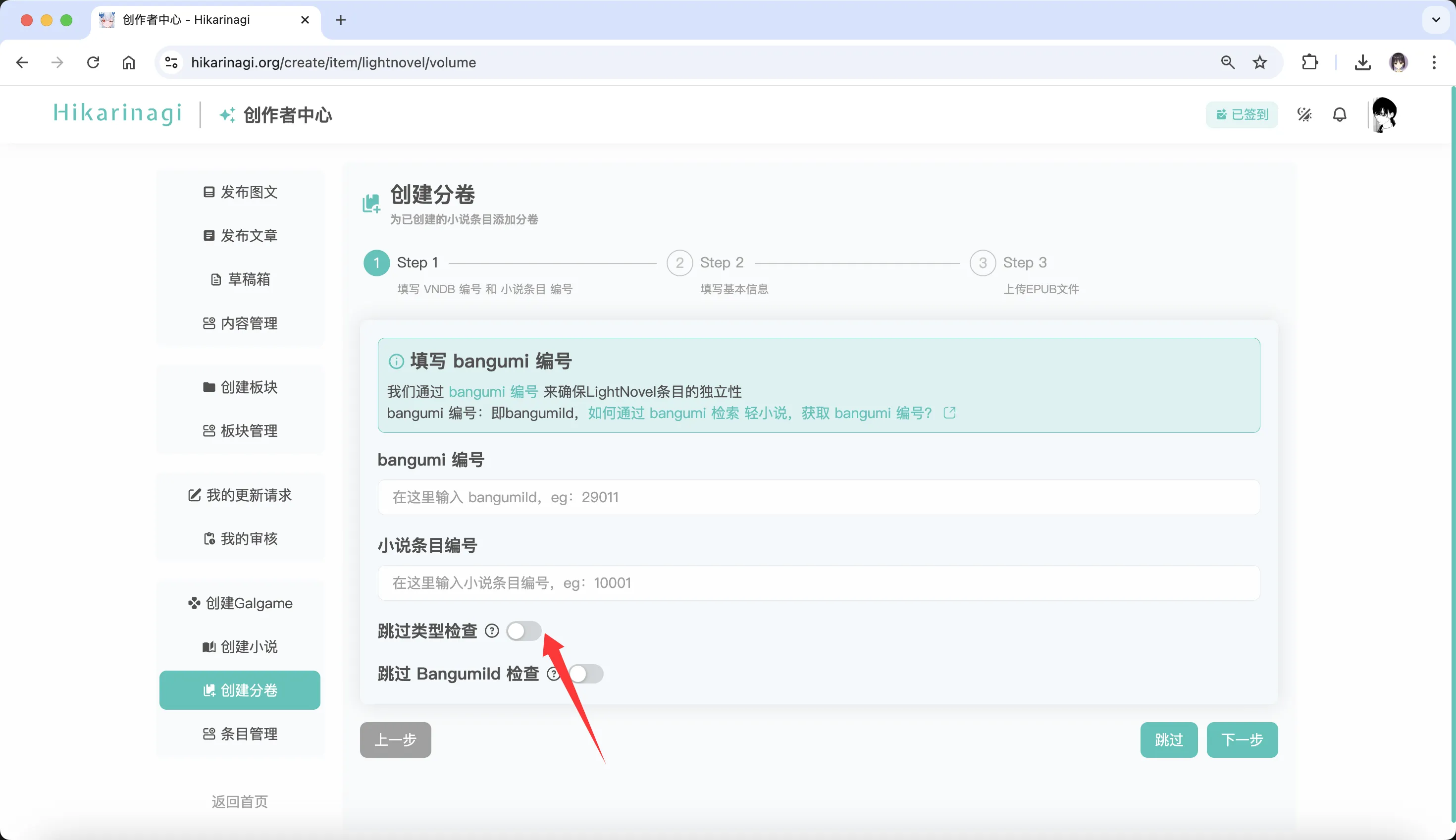Toggle the theme switch magic-wand icon
The image size is (1456, 840).
pyautogui.click(x=1304, y=115)
